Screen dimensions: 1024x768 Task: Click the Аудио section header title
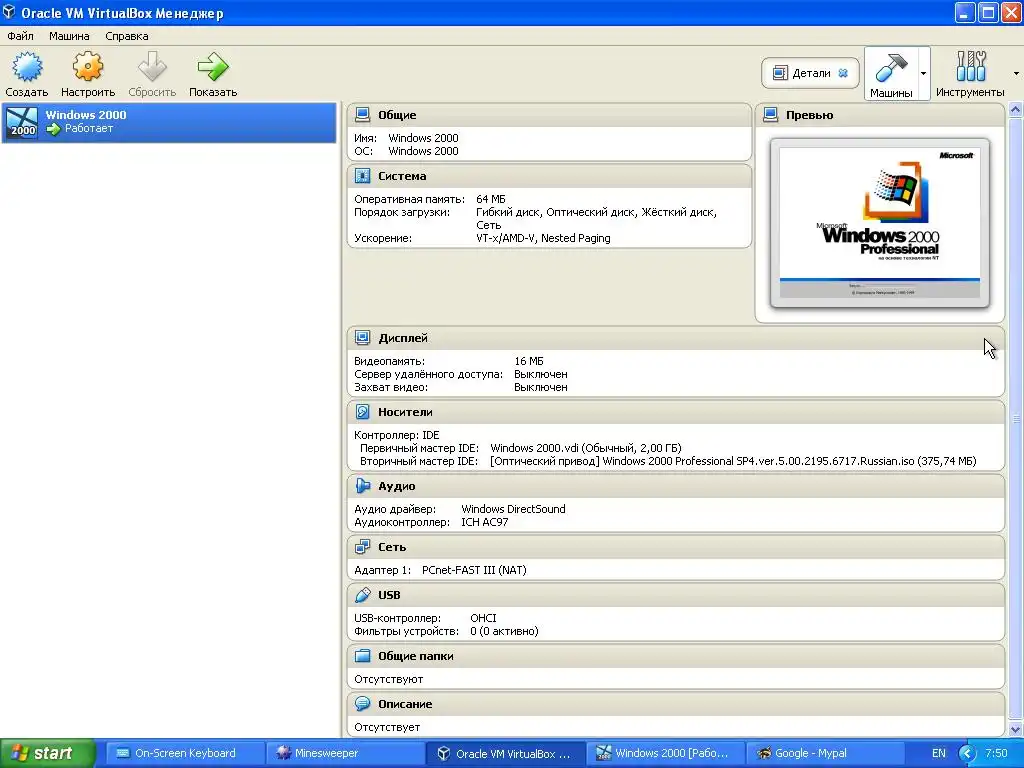396,486
